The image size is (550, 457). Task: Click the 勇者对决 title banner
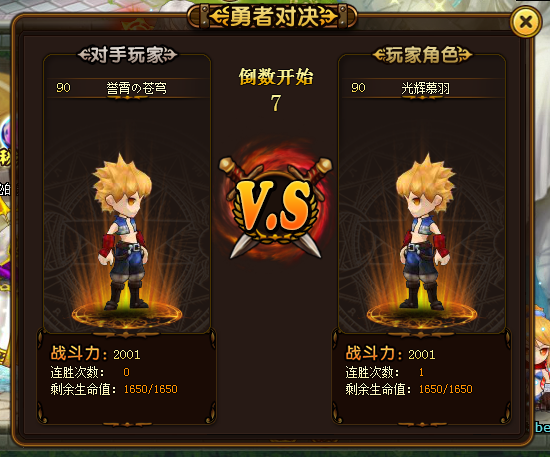[x=273, y=16]
